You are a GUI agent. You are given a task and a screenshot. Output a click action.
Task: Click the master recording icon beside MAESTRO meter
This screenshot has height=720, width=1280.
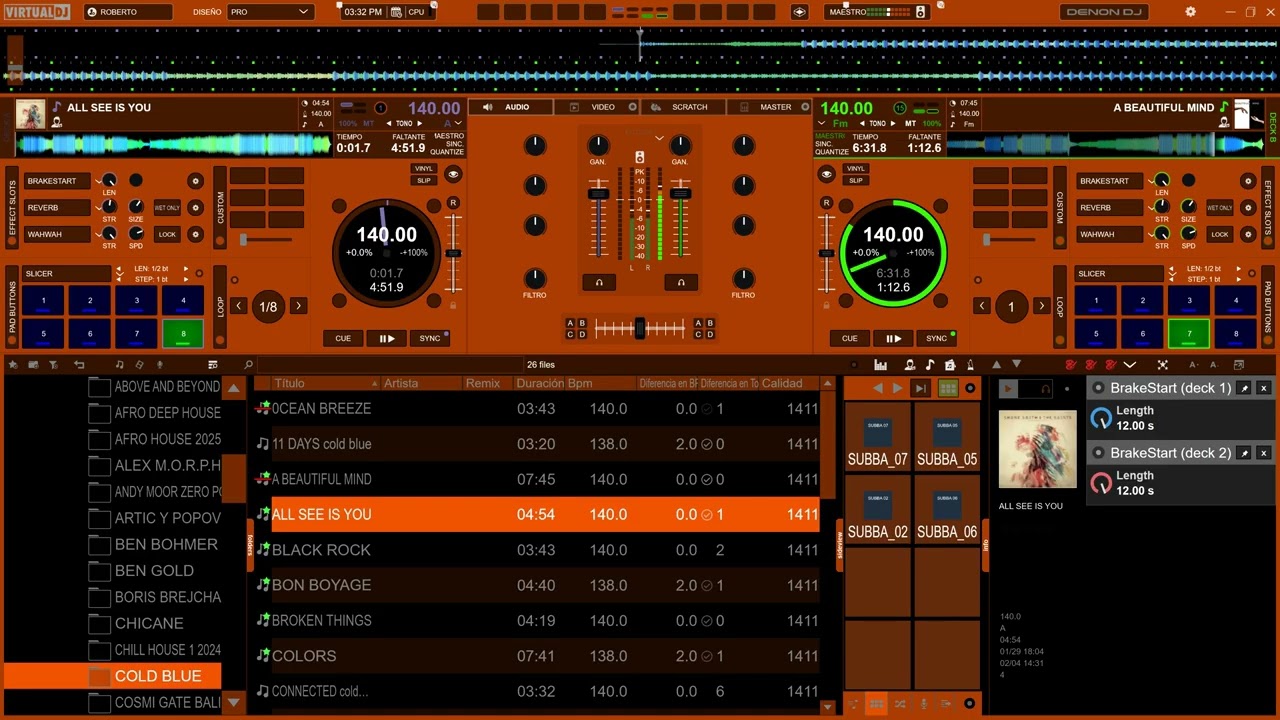[921, 12]
